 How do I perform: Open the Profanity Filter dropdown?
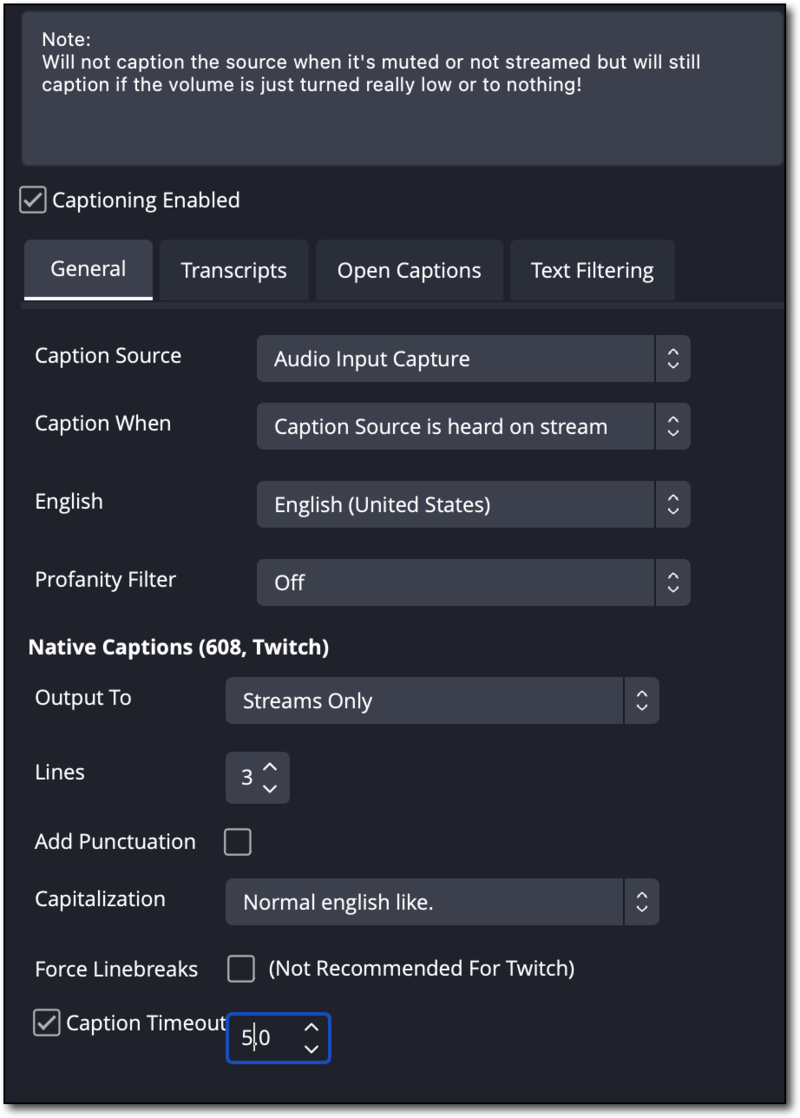473,582
